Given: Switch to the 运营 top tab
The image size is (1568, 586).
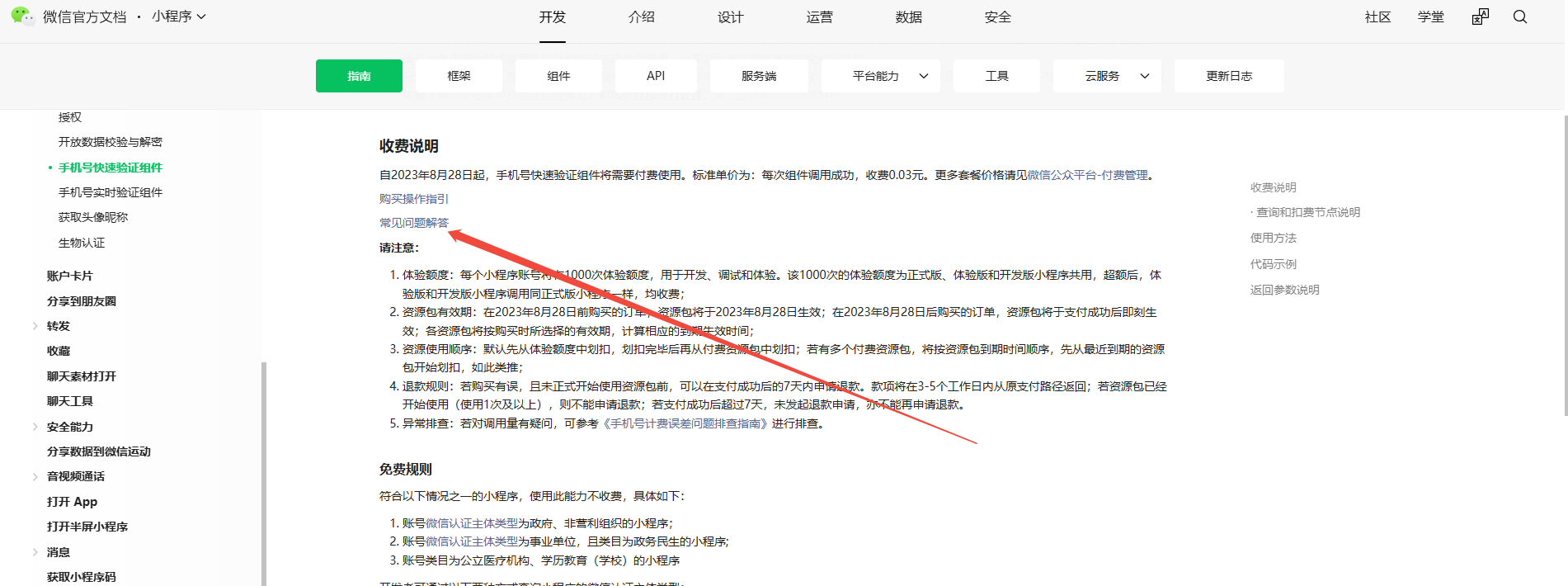Looking at the screenshot, I should click(820, 17).
